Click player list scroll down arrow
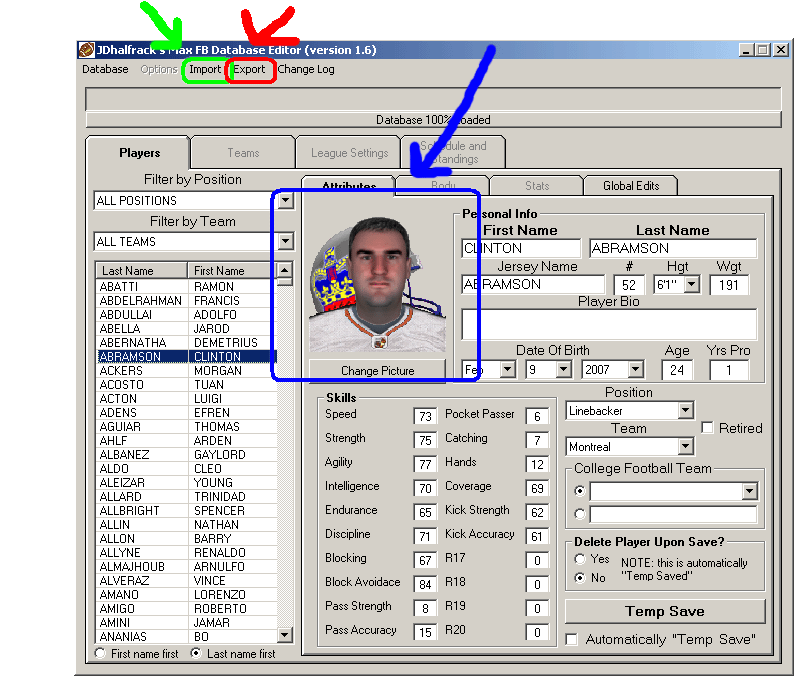 click(285, 634)
